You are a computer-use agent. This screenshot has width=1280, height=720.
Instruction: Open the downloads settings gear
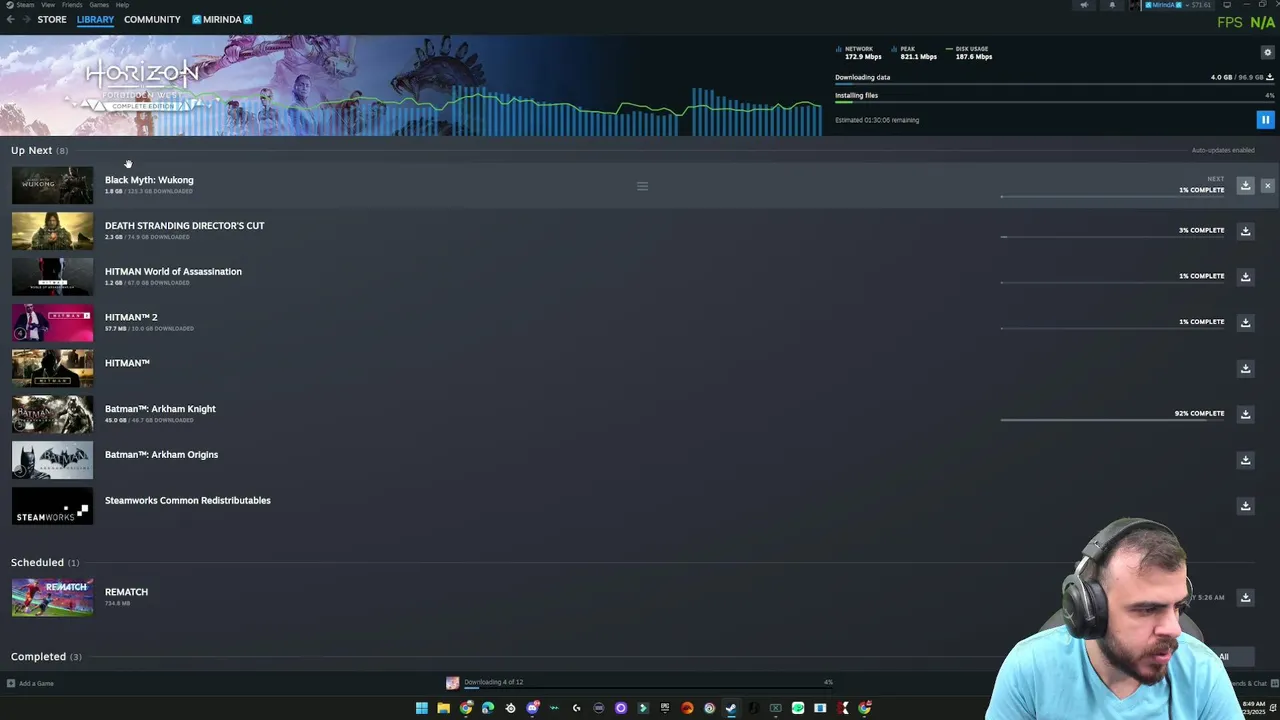[1267, 52]
